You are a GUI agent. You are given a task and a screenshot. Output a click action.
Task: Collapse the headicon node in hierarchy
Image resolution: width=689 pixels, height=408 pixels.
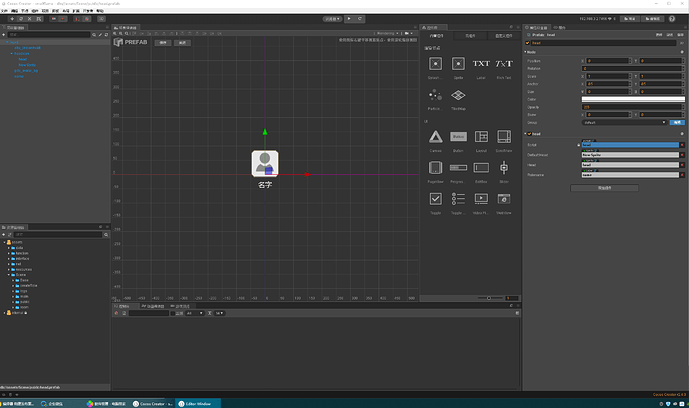tap(11, 54)
